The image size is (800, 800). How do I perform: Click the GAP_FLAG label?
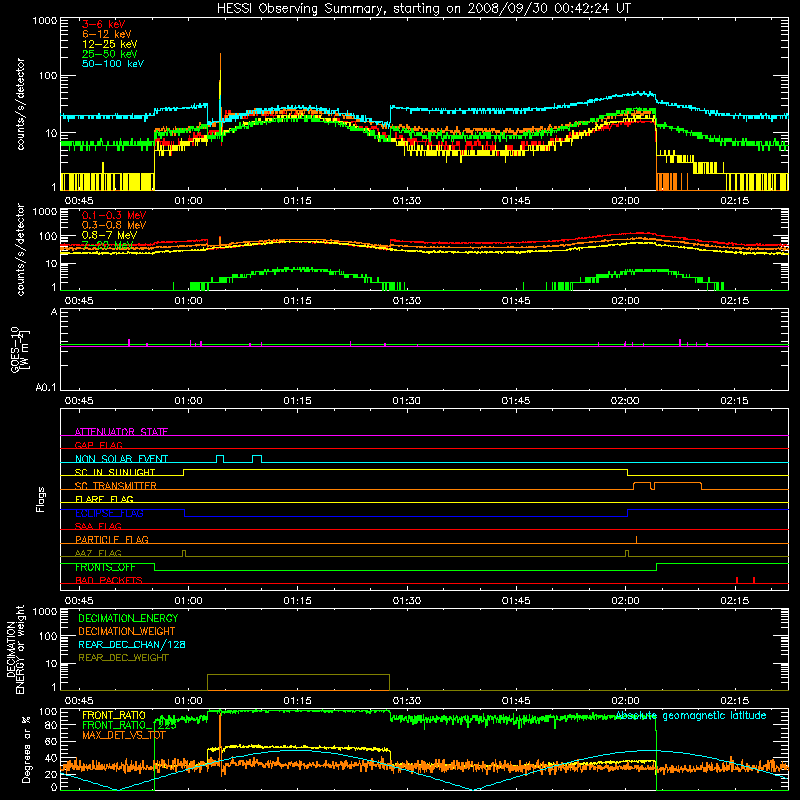(98, 445)
